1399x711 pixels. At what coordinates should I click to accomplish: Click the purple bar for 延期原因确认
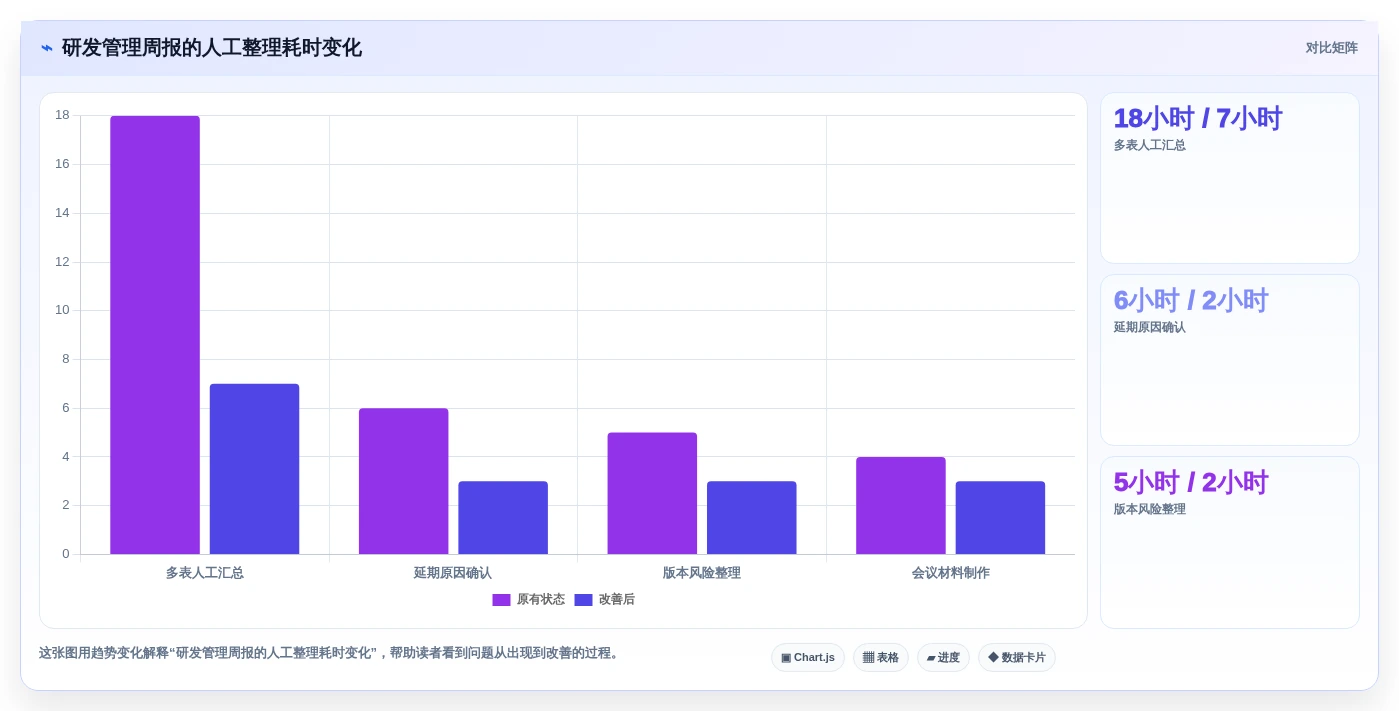403,481
